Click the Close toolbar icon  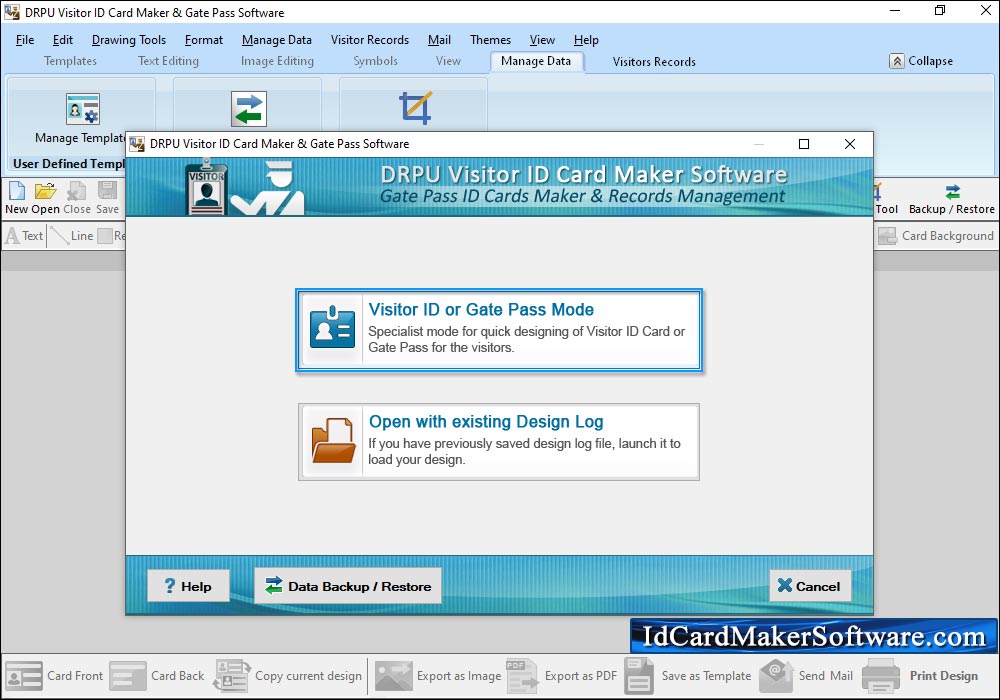(77, 198)
